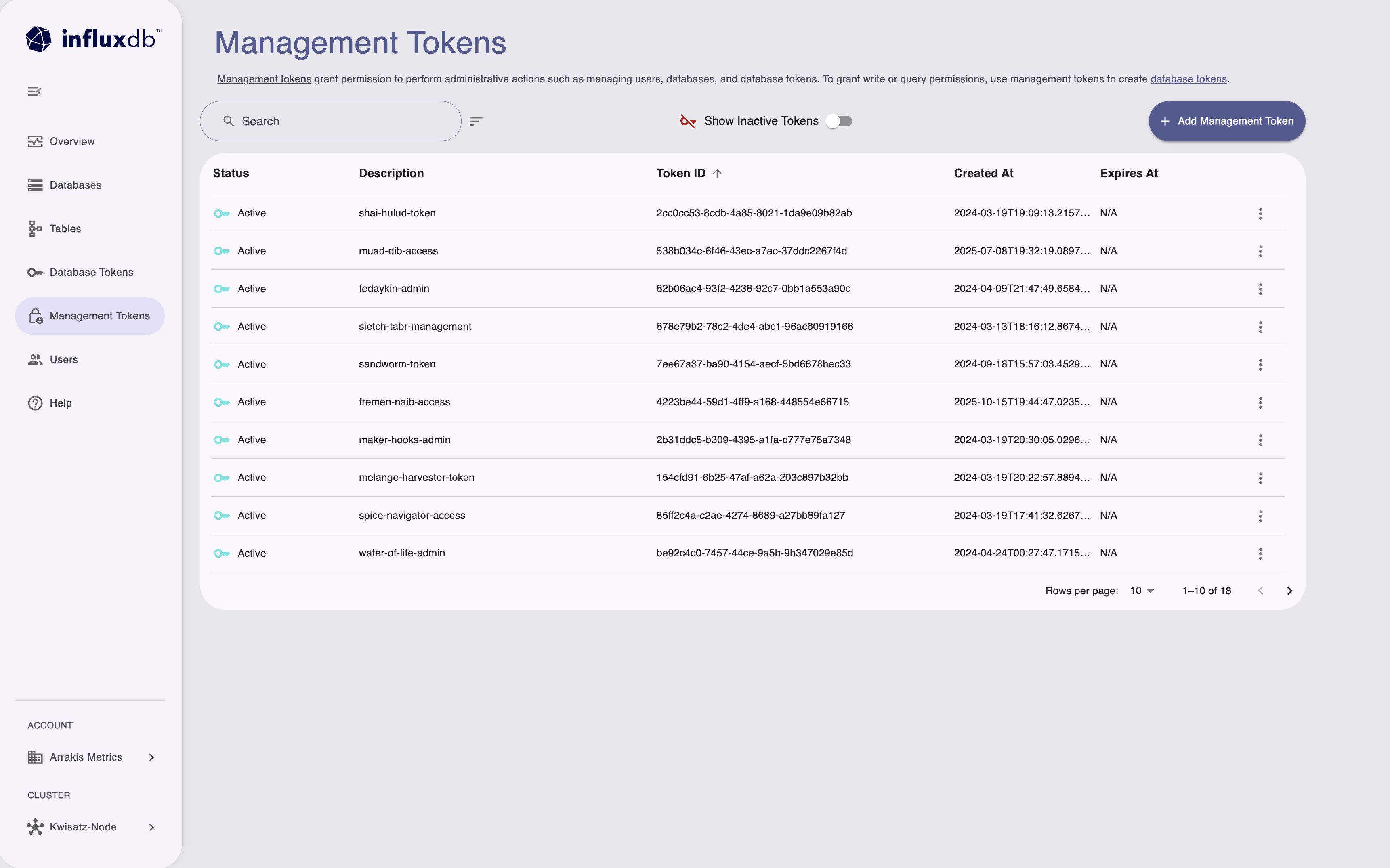Click the Add Management Token button

point(1226,121)
